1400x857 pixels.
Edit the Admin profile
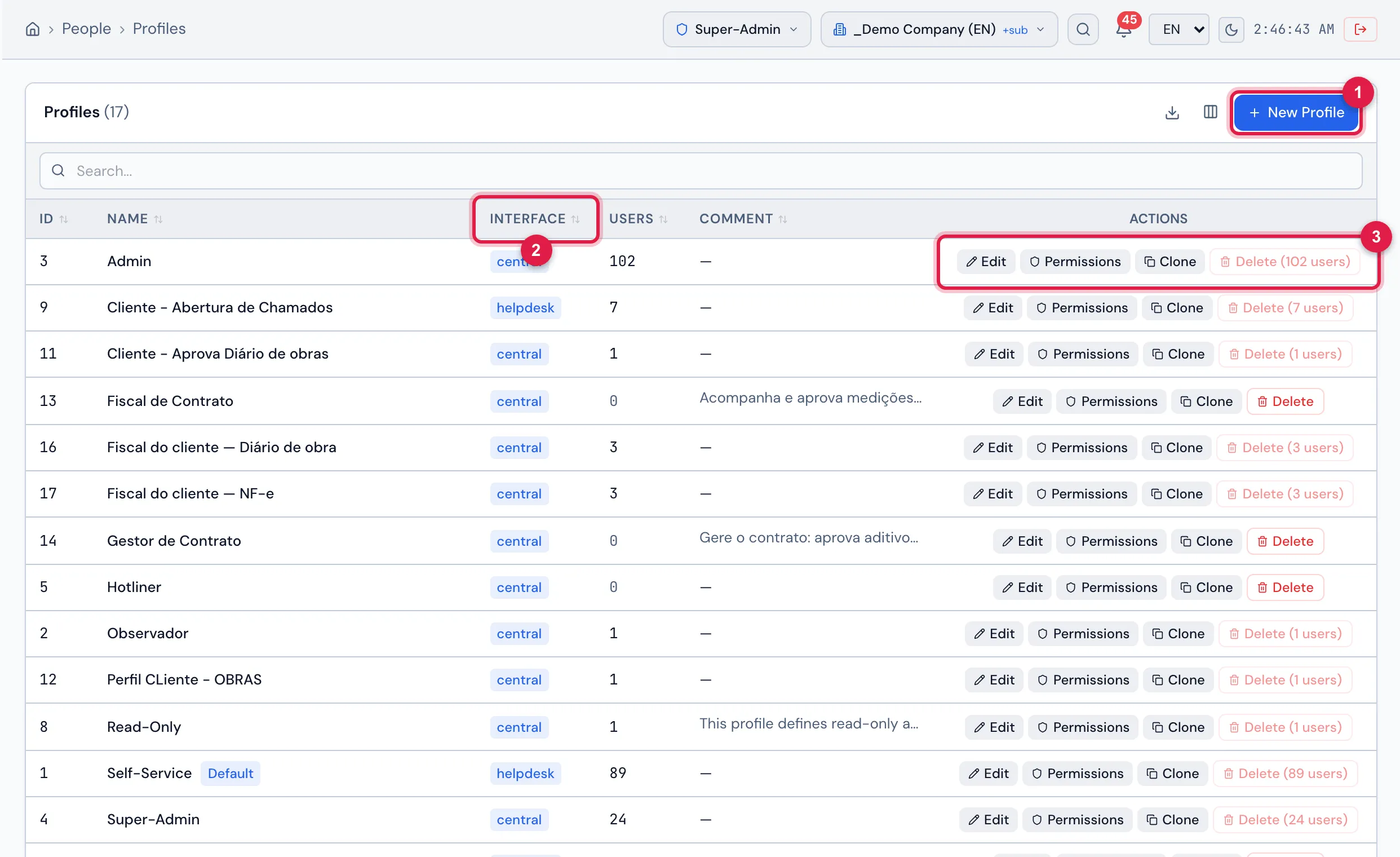click(x=986, y=262)
